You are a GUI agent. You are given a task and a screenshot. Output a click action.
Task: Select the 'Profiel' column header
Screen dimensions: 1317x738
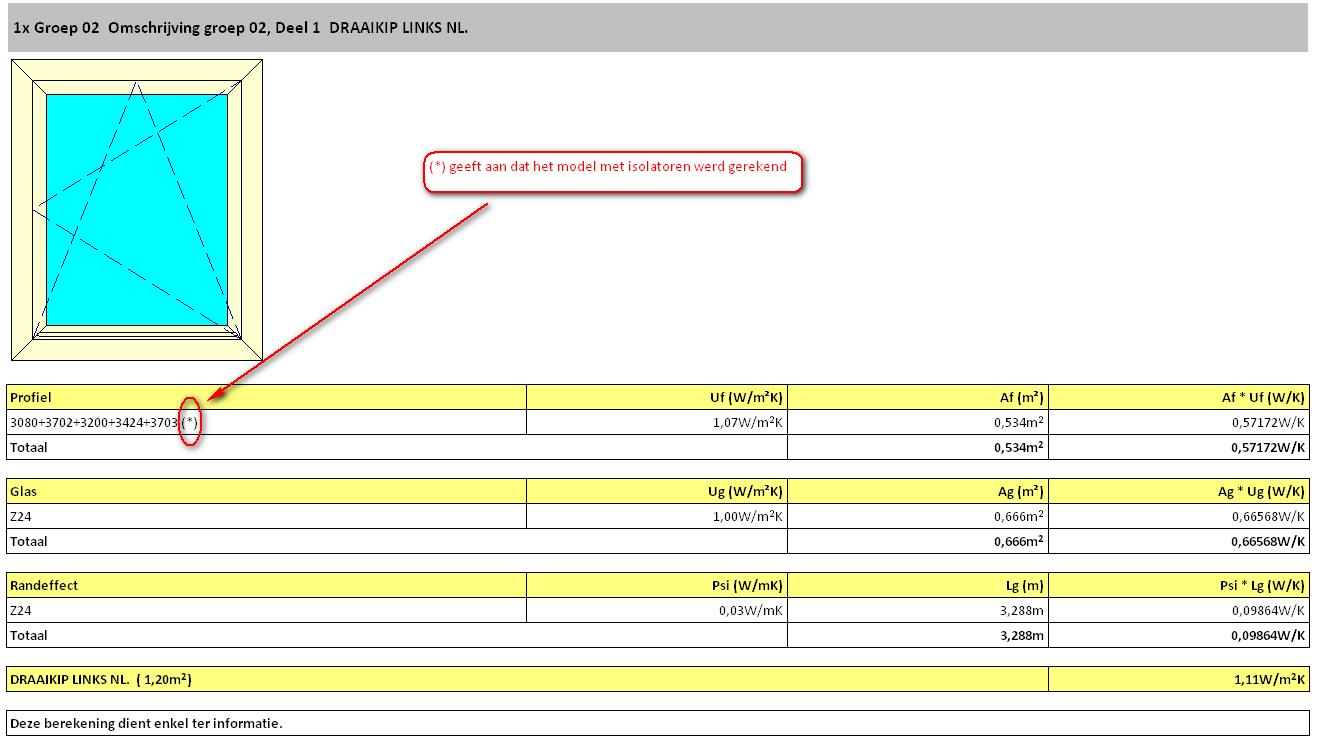point(266,397)
